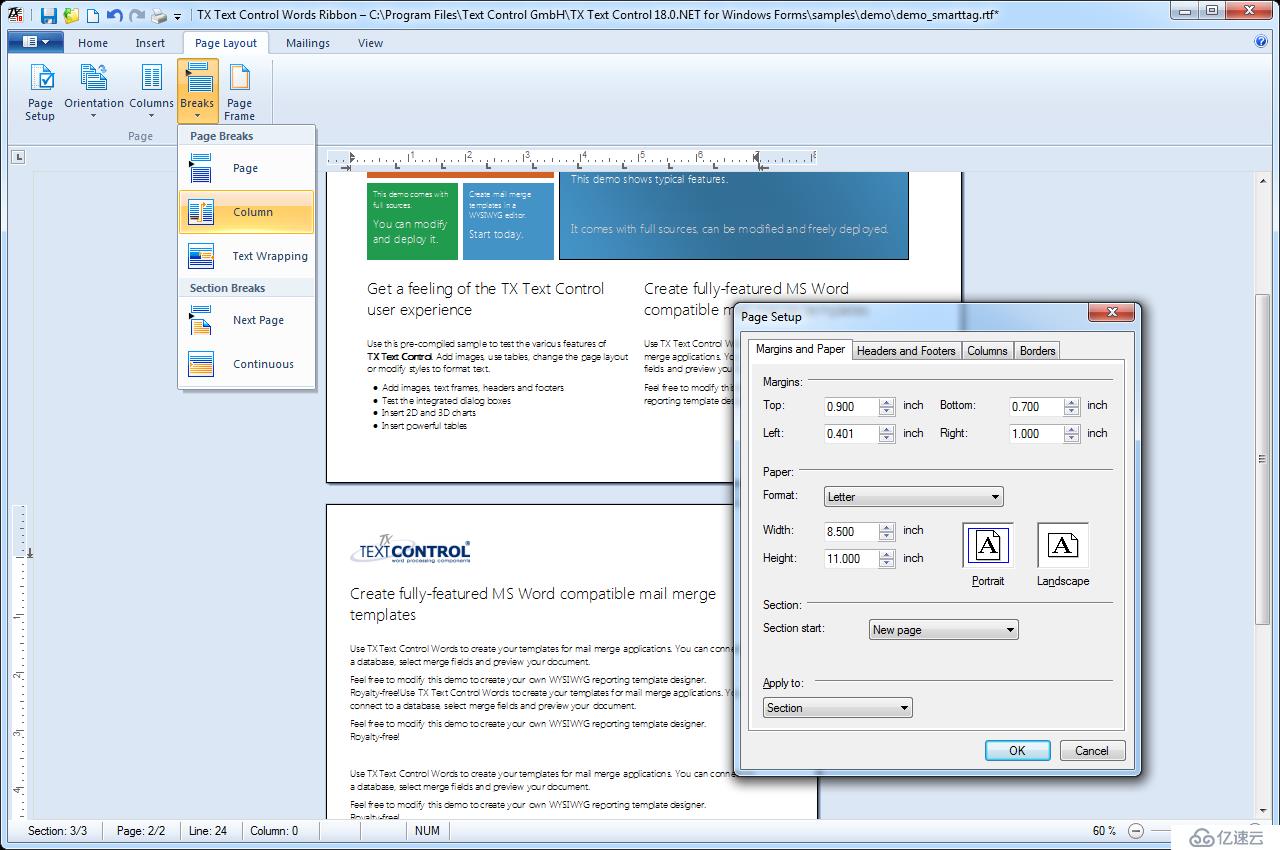Screen dimensions: 1280x850
Task: Open the application file menu button
Action: 36,42
